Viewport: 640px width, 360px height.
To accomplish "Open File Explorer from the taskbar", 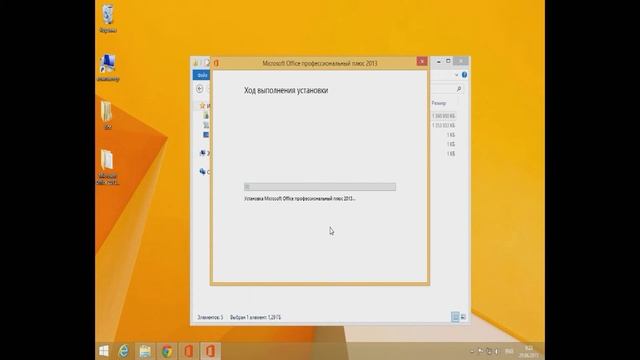I will 145,351.
